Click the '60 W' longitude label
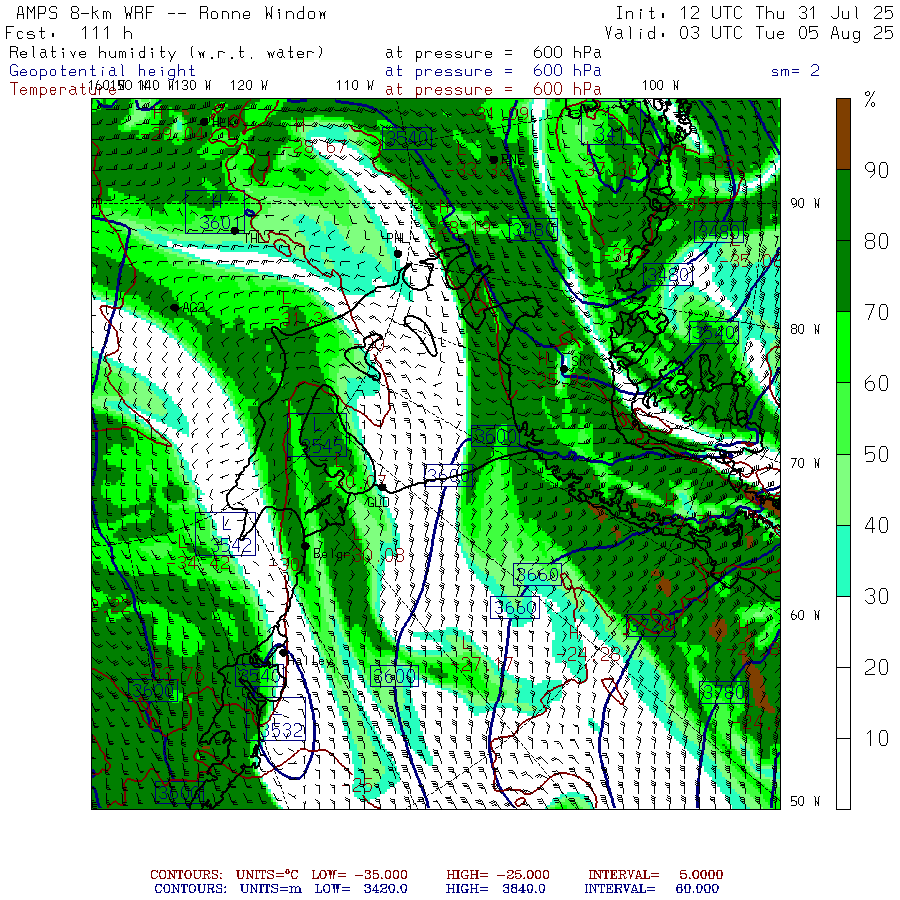 [x=805, y=615]
